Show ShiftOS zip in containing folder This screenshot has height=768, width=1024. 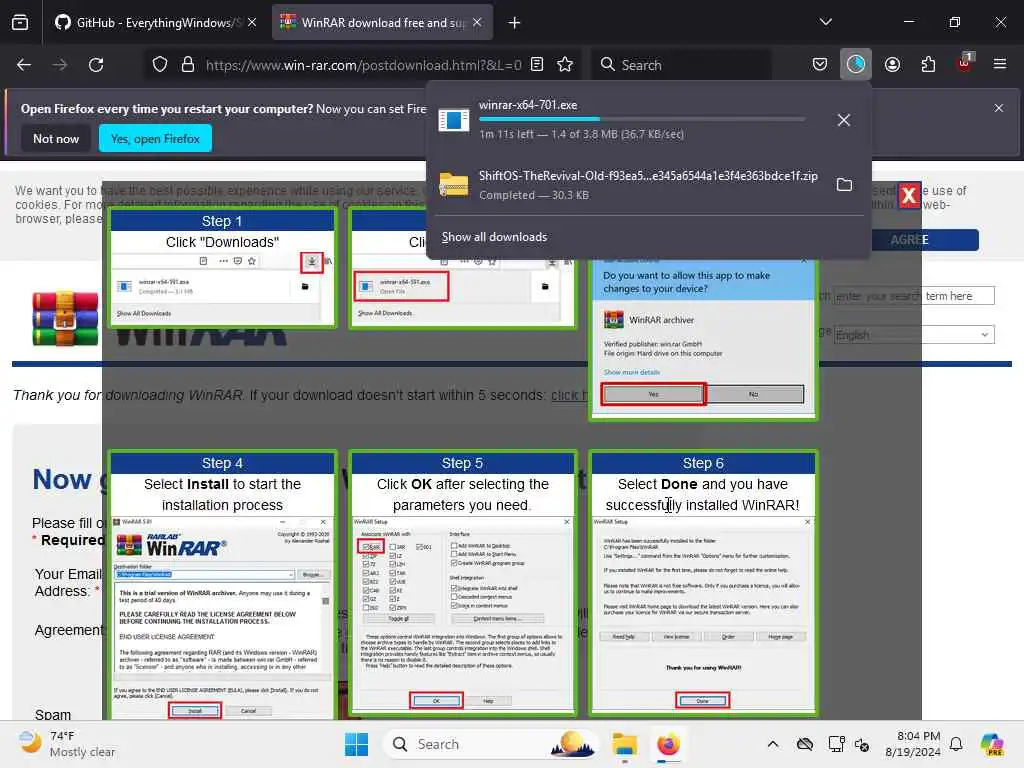(844, 185)
